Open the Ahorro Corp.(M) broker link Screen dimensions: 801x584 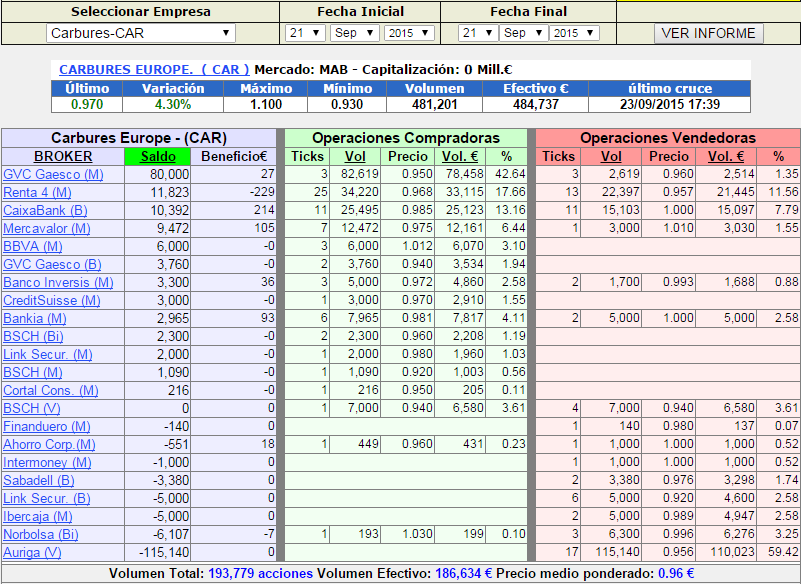[49, 445]
